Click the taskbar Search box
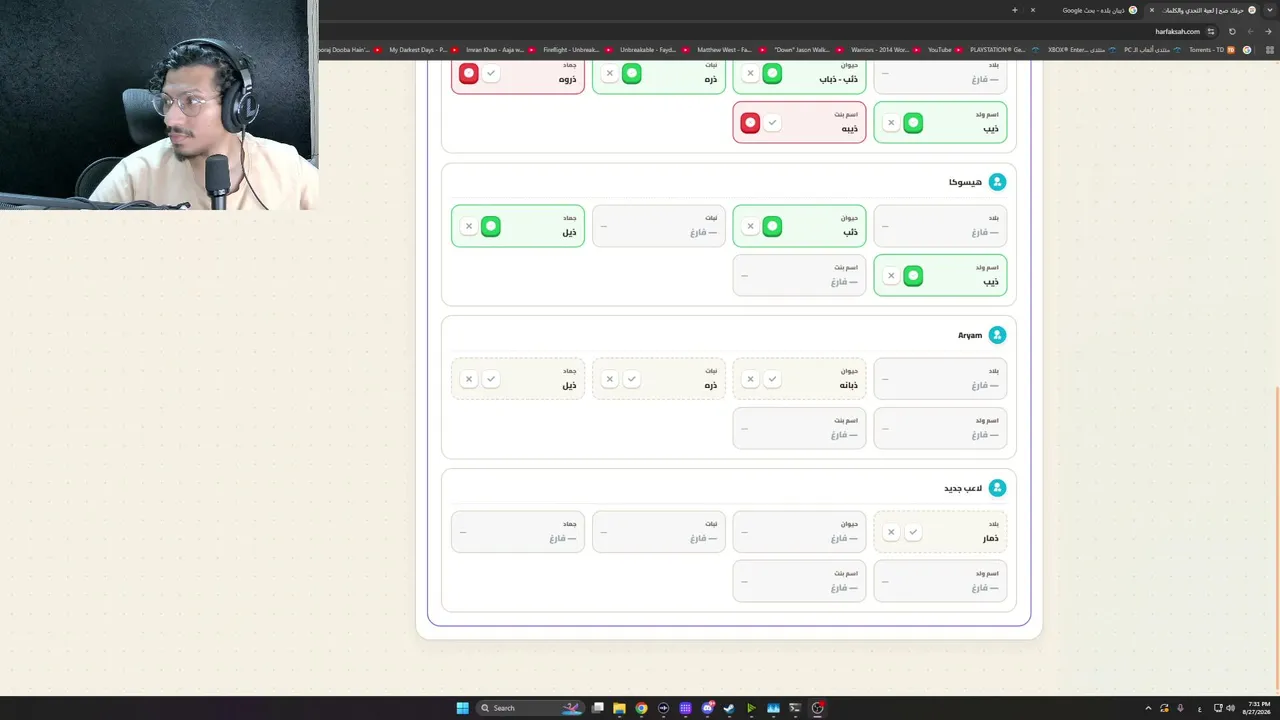 (530, 708)
